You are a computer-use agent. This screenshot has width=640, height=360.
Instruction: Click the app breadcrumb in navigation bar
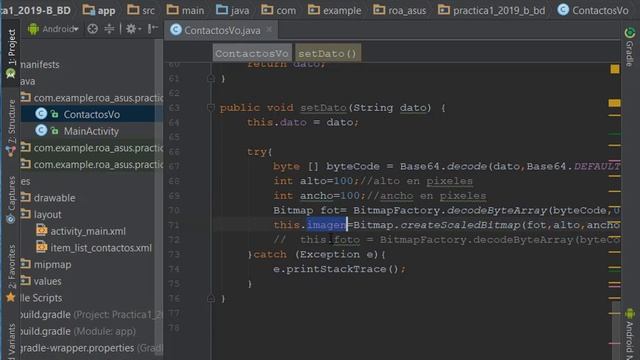(99, 10)
